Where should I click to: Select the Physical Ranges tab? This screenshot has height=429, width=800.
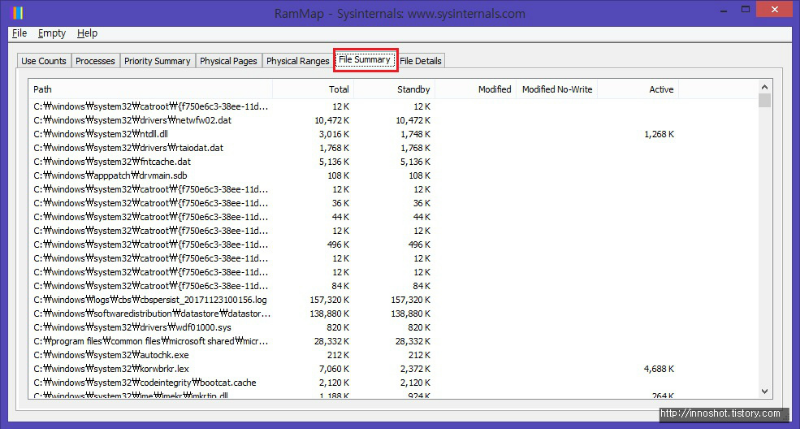(x=297, y=61)
